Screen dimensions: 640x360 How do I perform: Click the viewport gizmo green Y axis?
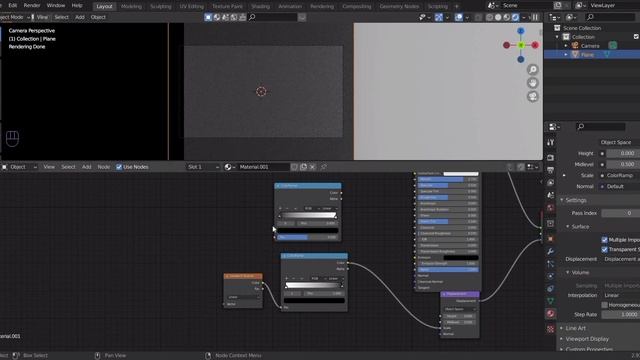point(521,45)
